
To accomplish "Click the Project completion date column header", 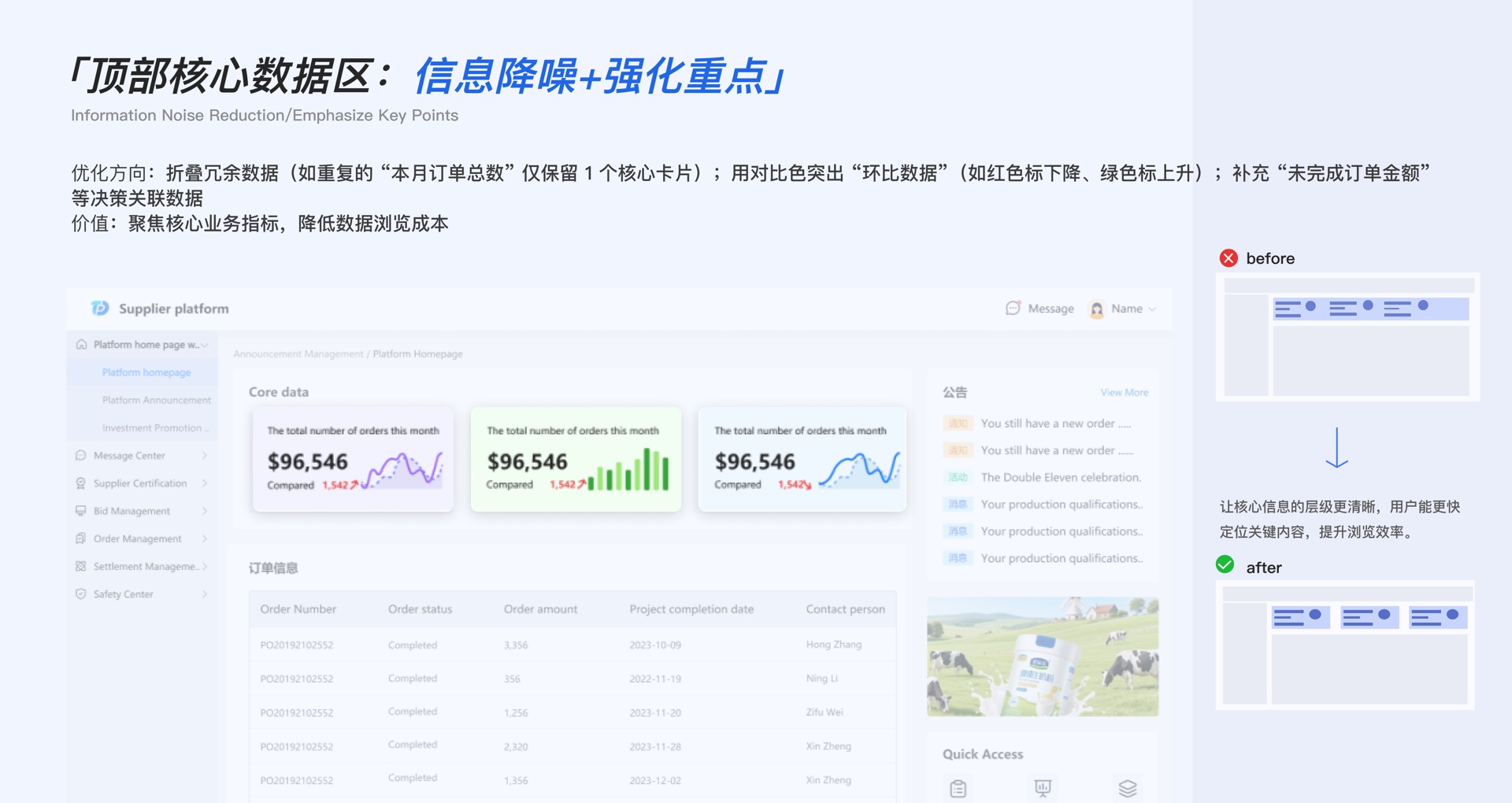I will 691,609.
